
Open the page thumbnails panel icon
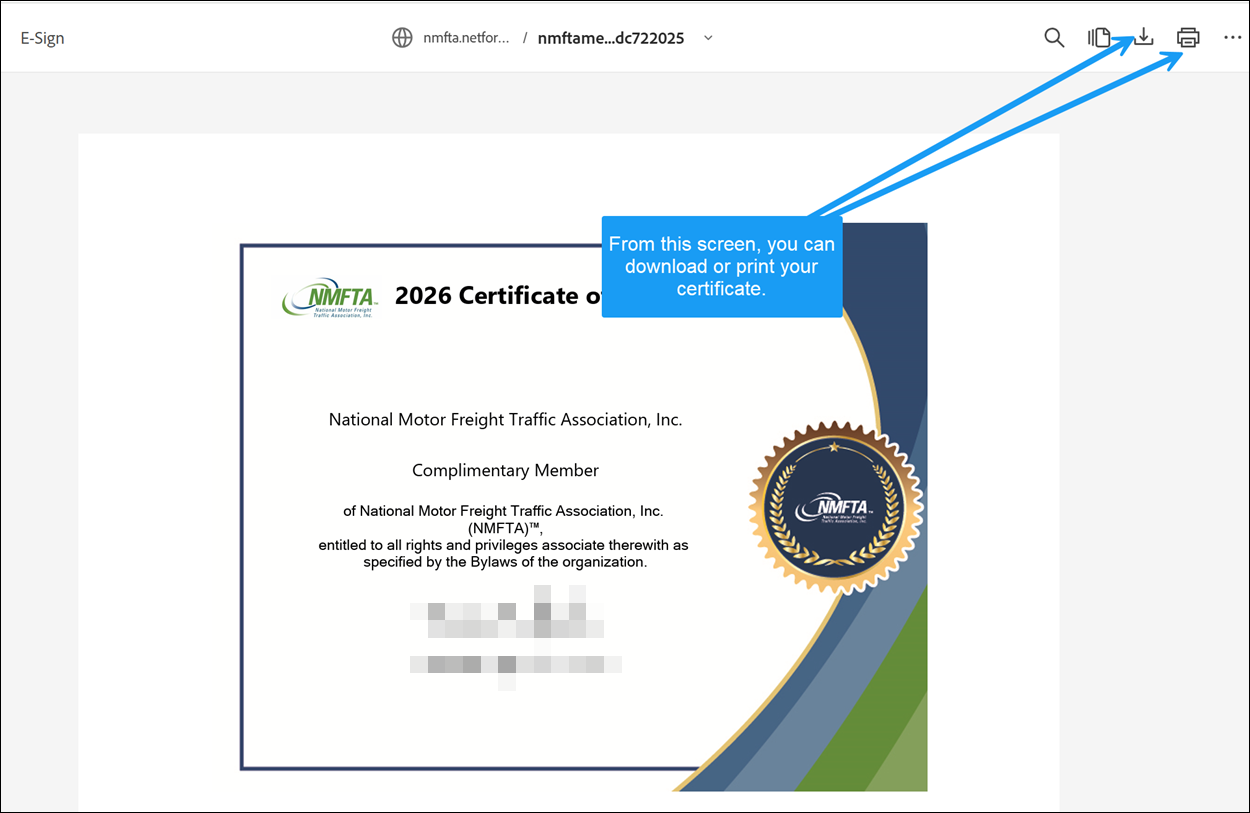click(x=1099, y=38)
